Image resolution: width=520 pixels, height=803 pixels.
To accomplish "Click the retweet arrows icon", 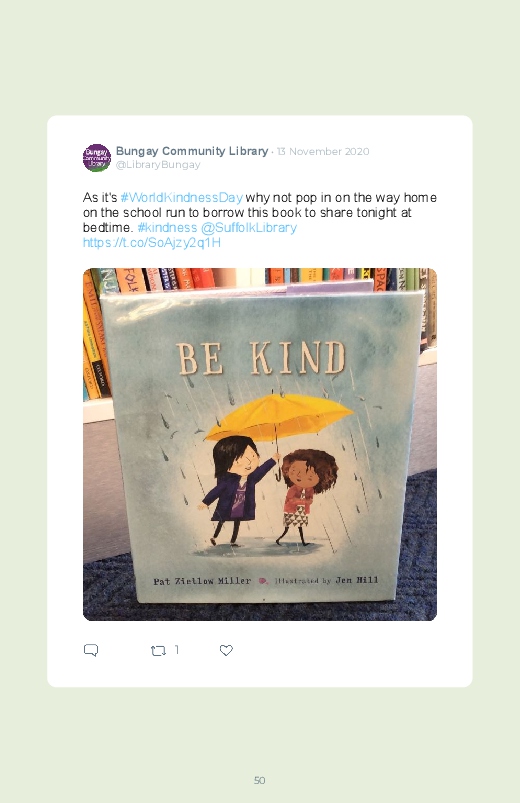I will pos(158,651).
